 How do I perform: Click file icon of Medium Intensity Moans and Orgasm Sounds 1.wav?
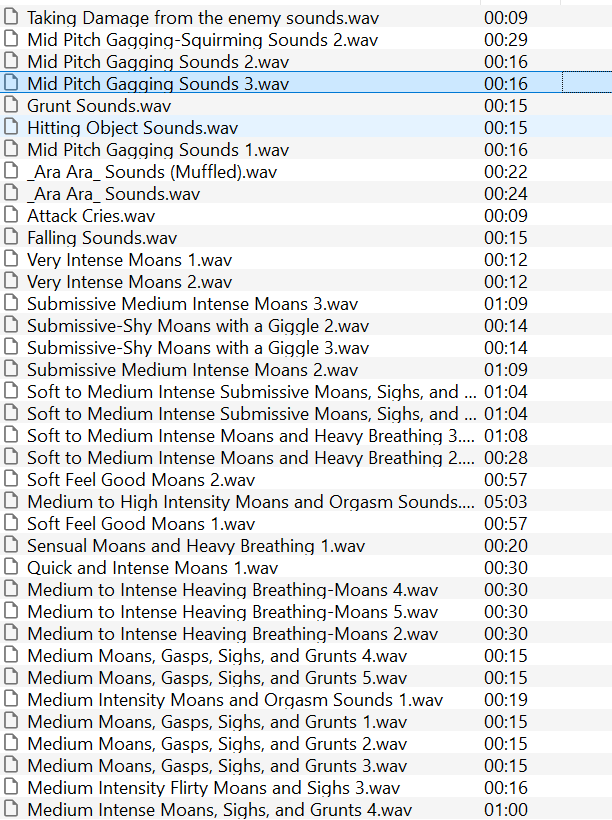pyautogui.click(x=10, y=698)
